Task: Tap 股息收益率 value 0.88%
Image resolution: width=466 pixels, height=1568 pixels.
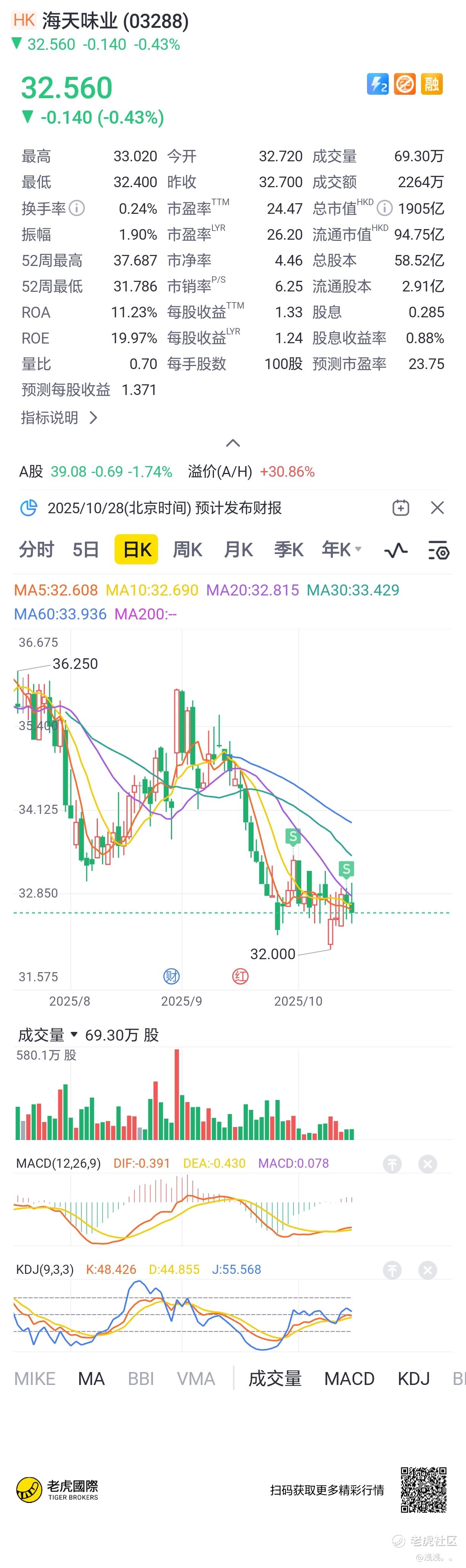Action: [425, 338]
